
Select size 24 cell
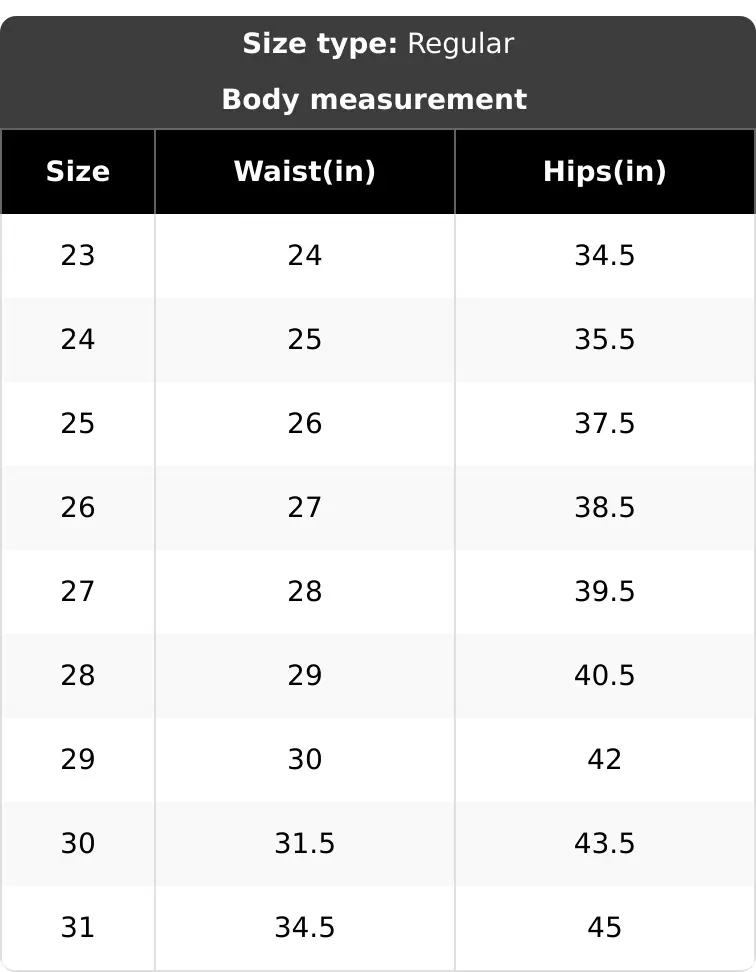click(x=77, y=340)
